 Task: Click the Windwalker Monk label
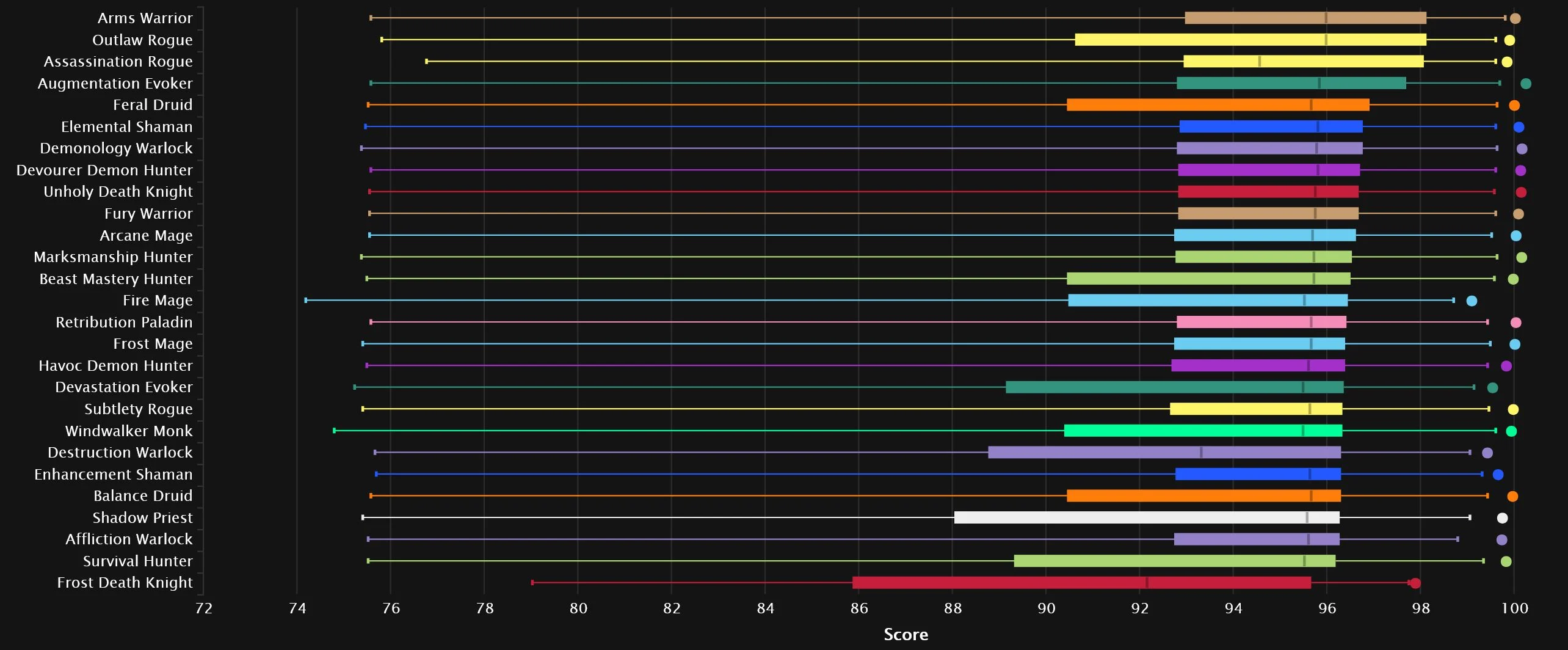click(128, 431)
